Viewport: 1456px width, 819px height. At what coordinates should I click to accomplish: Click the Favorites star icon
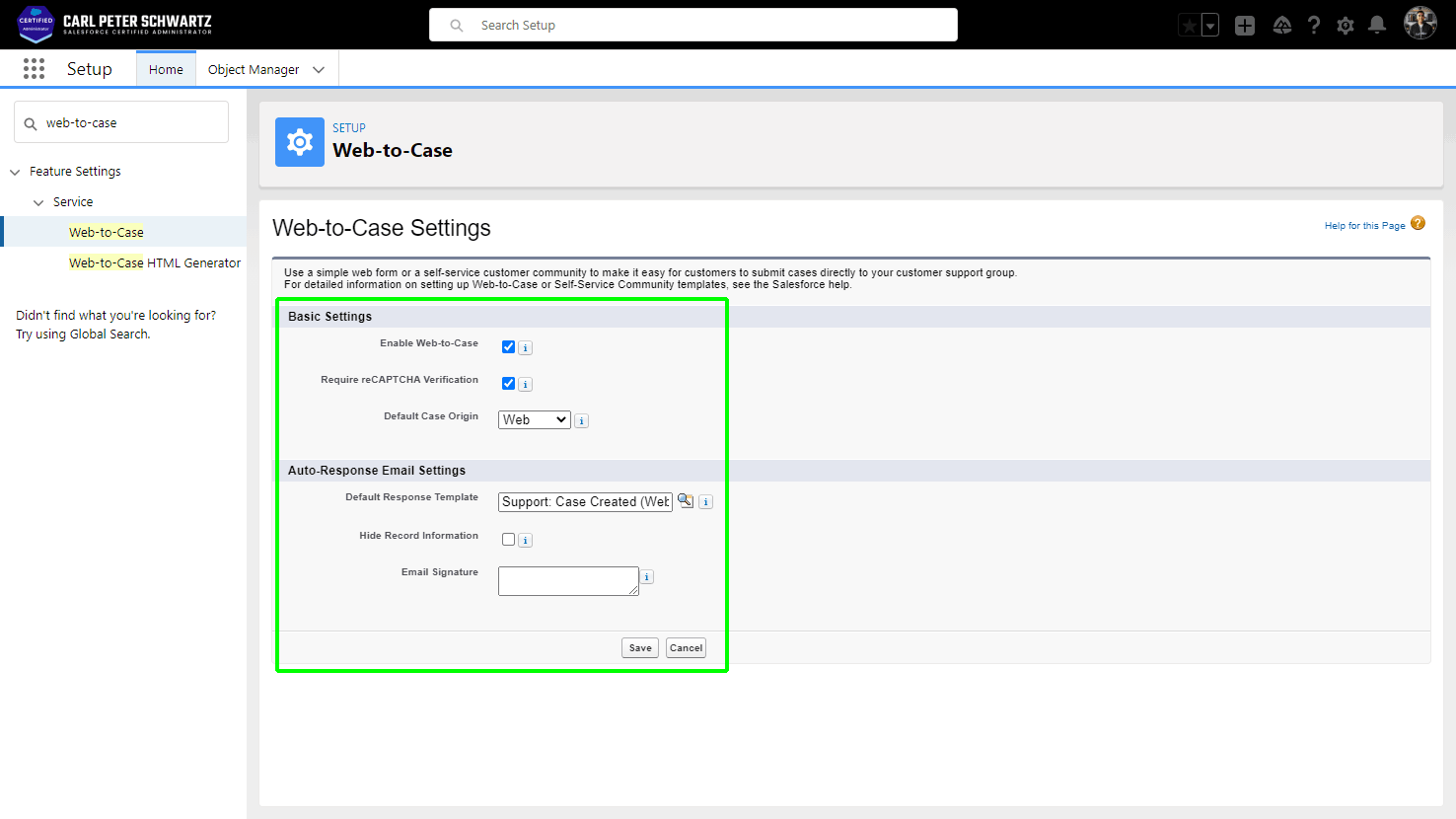point(1190,26)
